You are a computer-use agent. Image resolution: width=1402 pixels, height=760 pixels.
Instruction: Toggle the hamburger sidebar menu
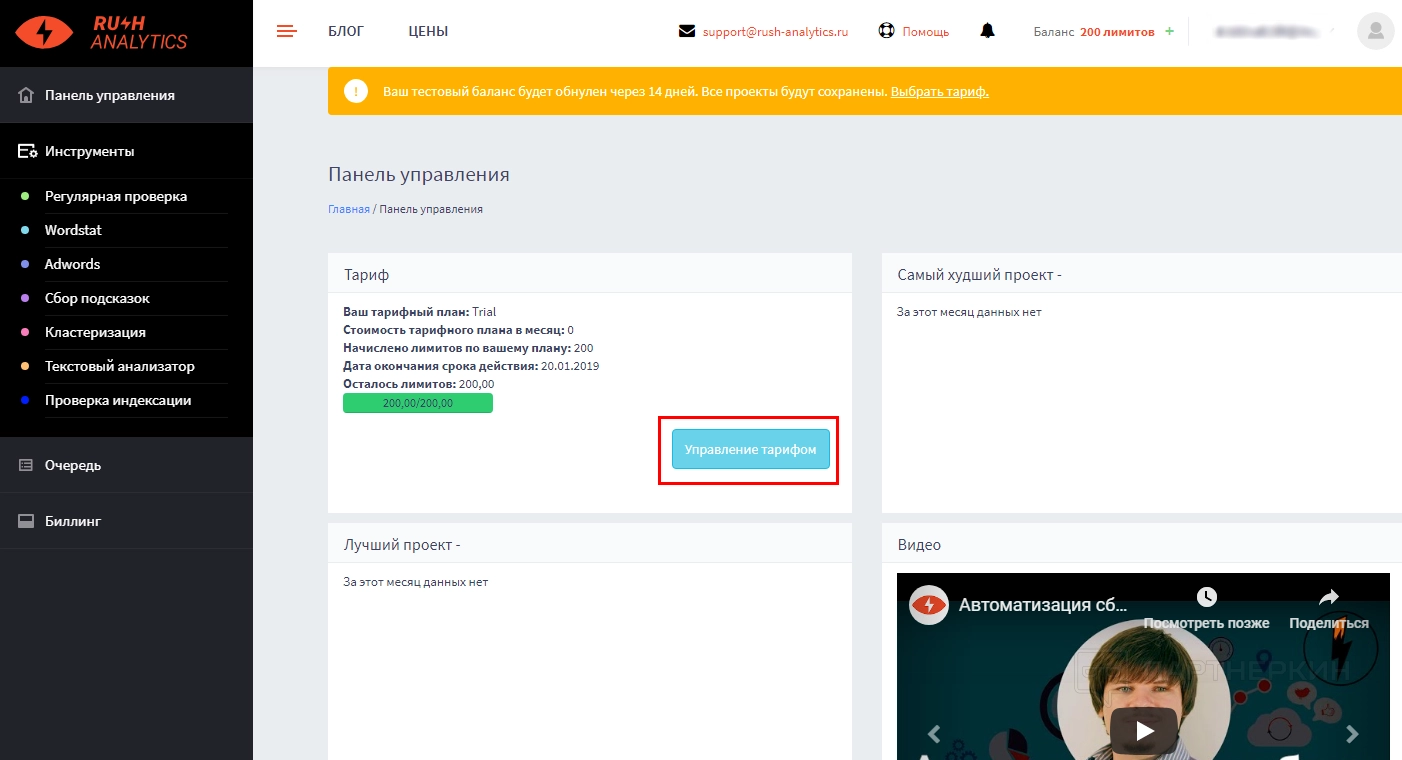[287, 31]
